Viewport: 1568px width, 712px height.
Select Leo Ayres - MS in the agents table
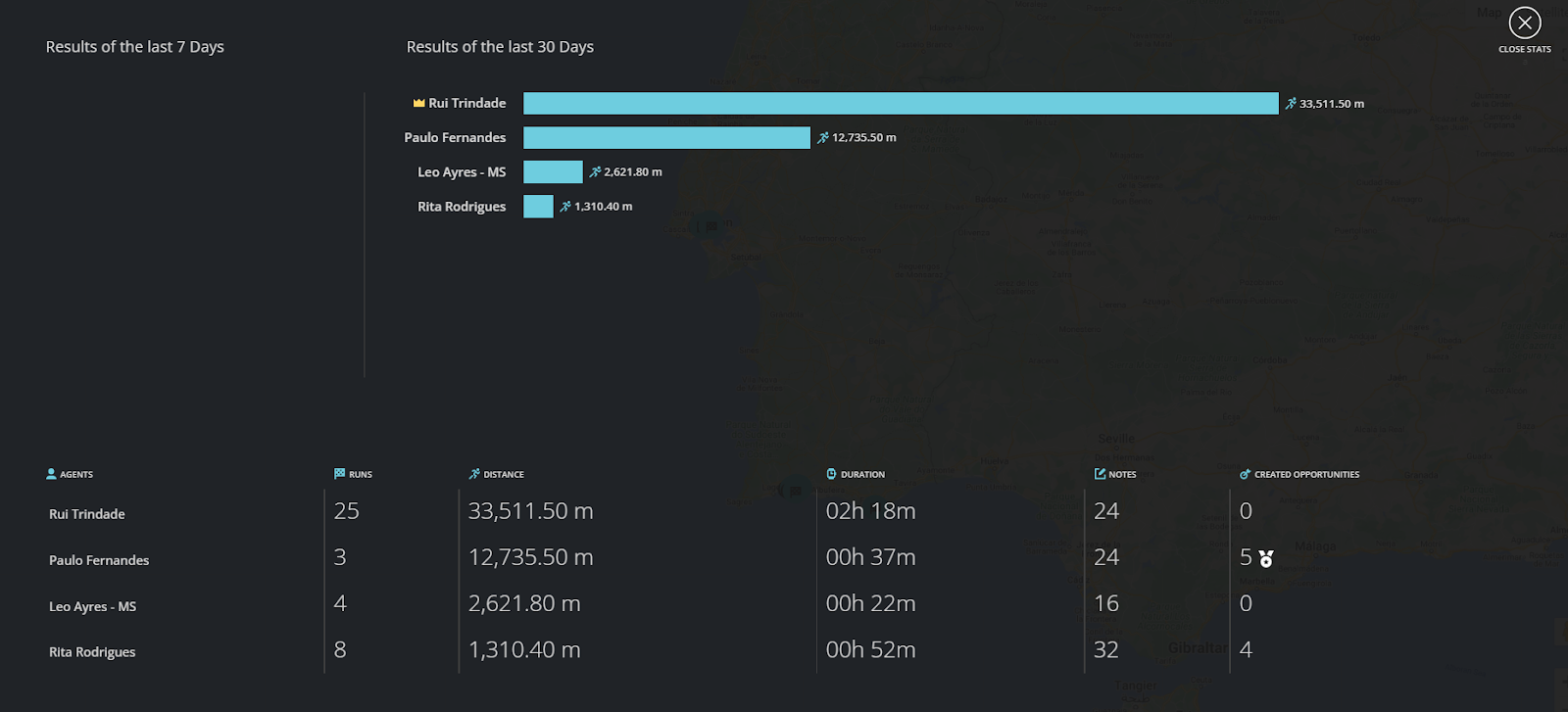(x=93, y=606)
